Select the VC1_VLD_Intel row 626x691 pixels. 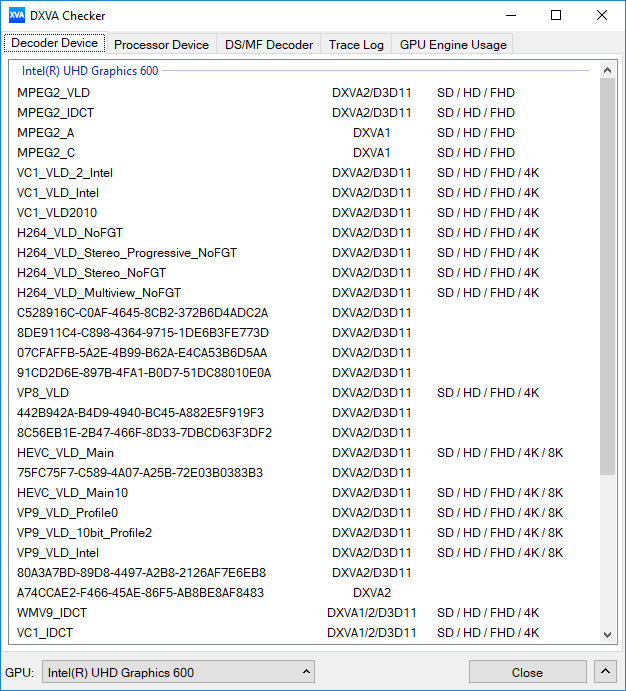(x=304, y=193)
